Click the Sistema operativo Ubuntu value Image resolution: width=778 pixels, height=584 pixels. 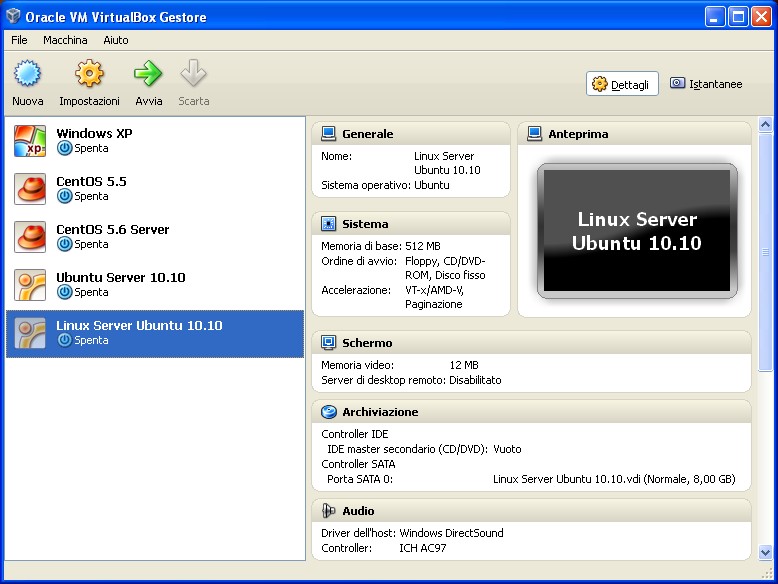click(432, 185)
